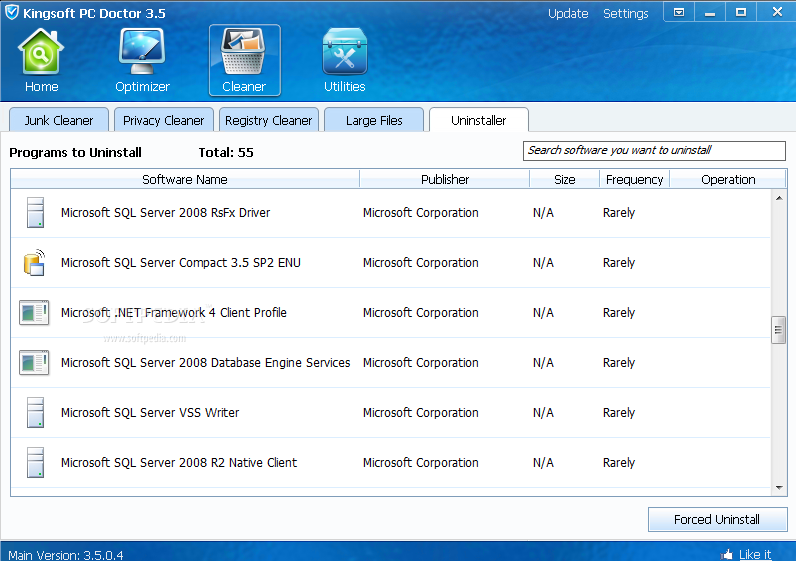Click the icon for SQL Server 2008 RsFx Driver
This screenshot has height=561, width=796.
[x=35, y=212]
